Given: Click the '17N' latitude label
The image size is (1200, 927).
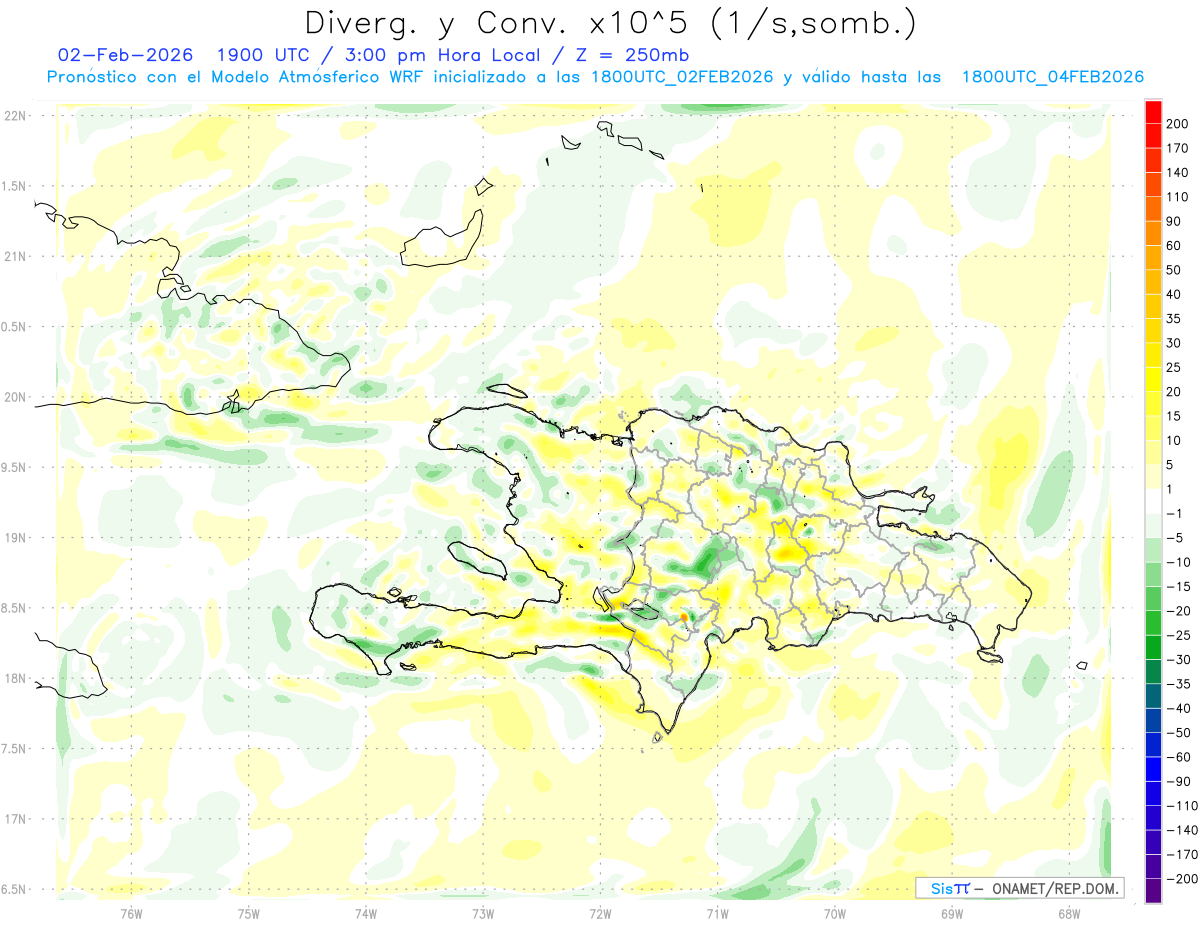Looking at the screenshot, I should pyautogui.click(x=15, y=819).
